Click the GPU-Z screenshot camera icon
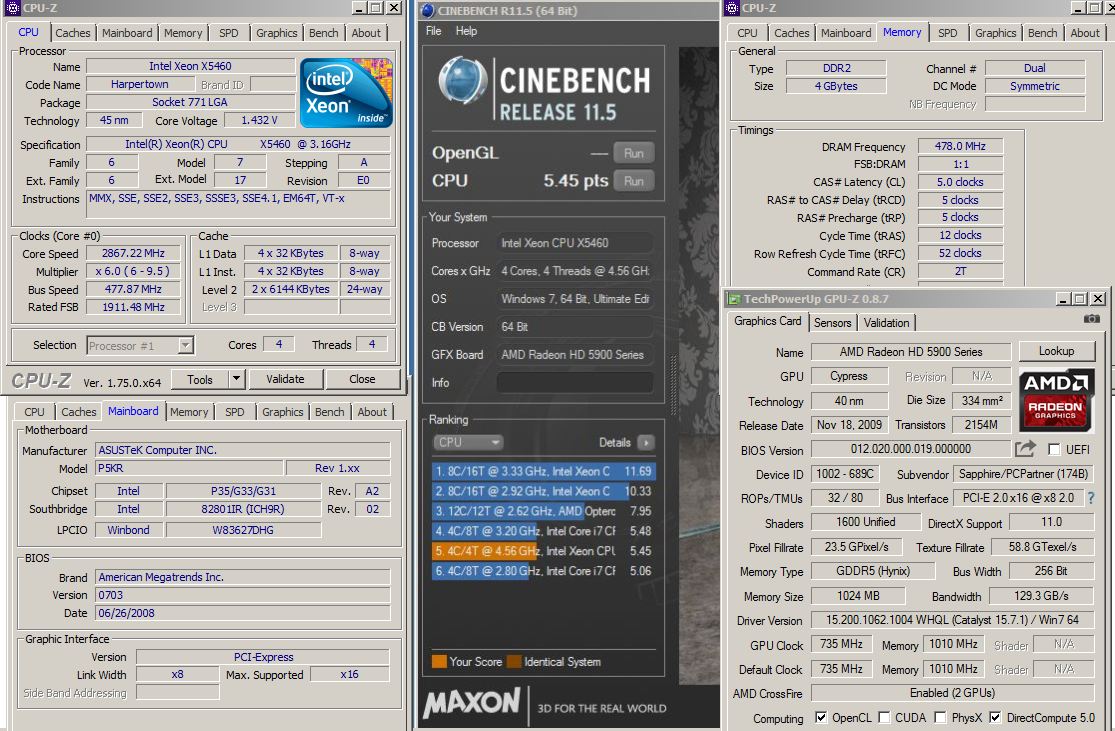 (x=1091, y=319)
